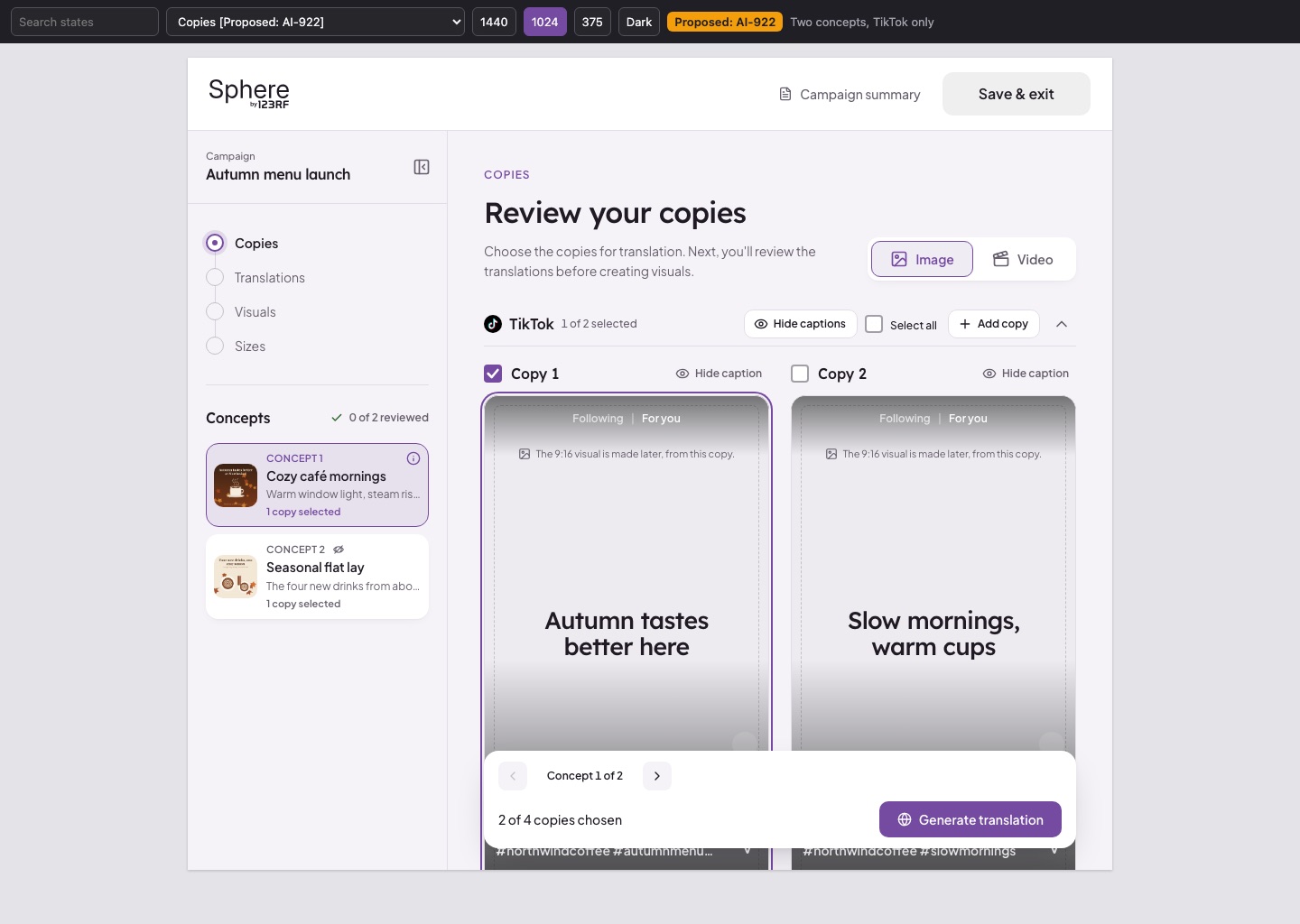Go to Visuals step
Screen dimensions: 1300x924
[x=255, y=312]
